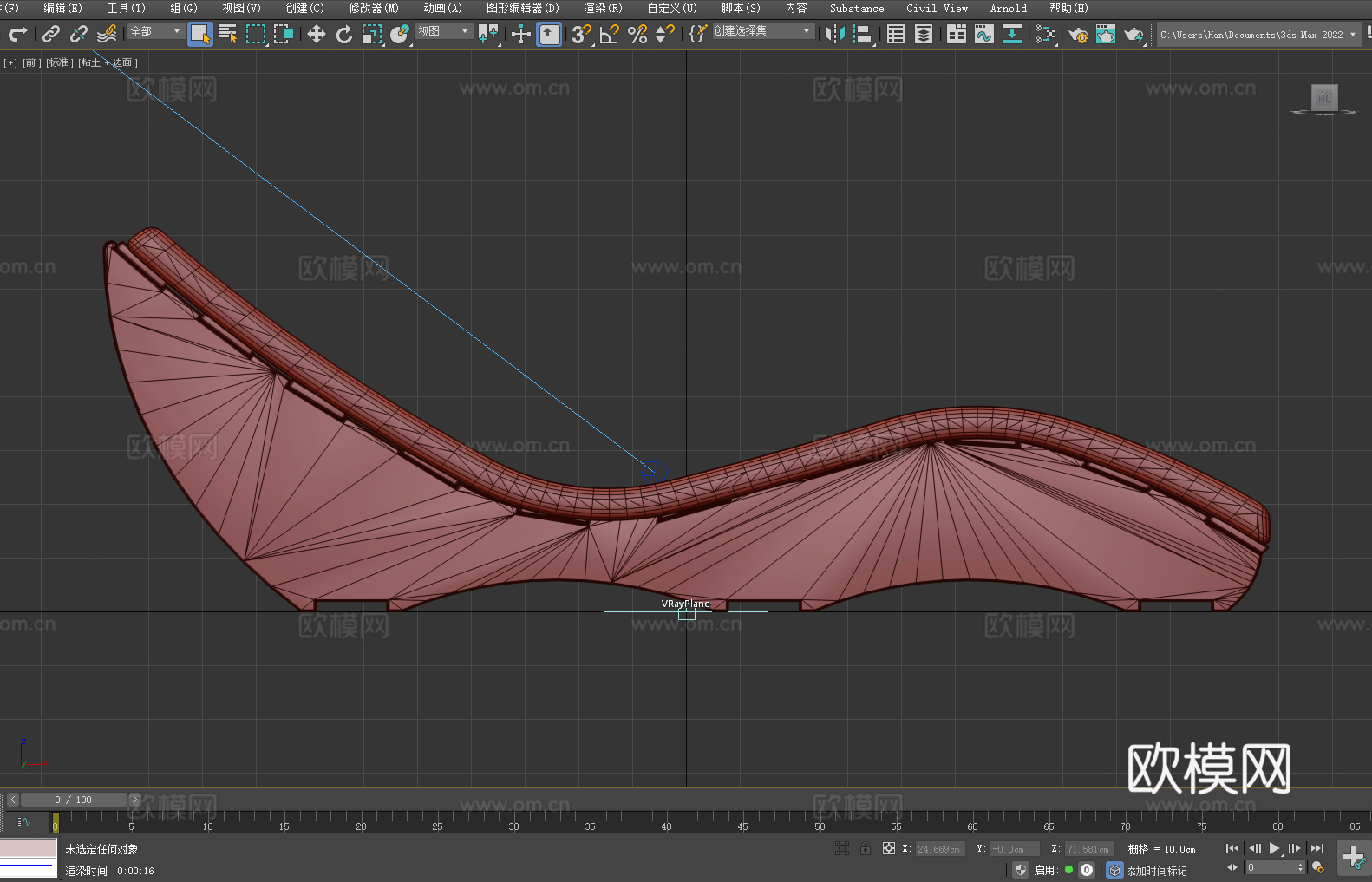Play the animation
Viewport: 1372px width, 882px height.
[1274, 848]
